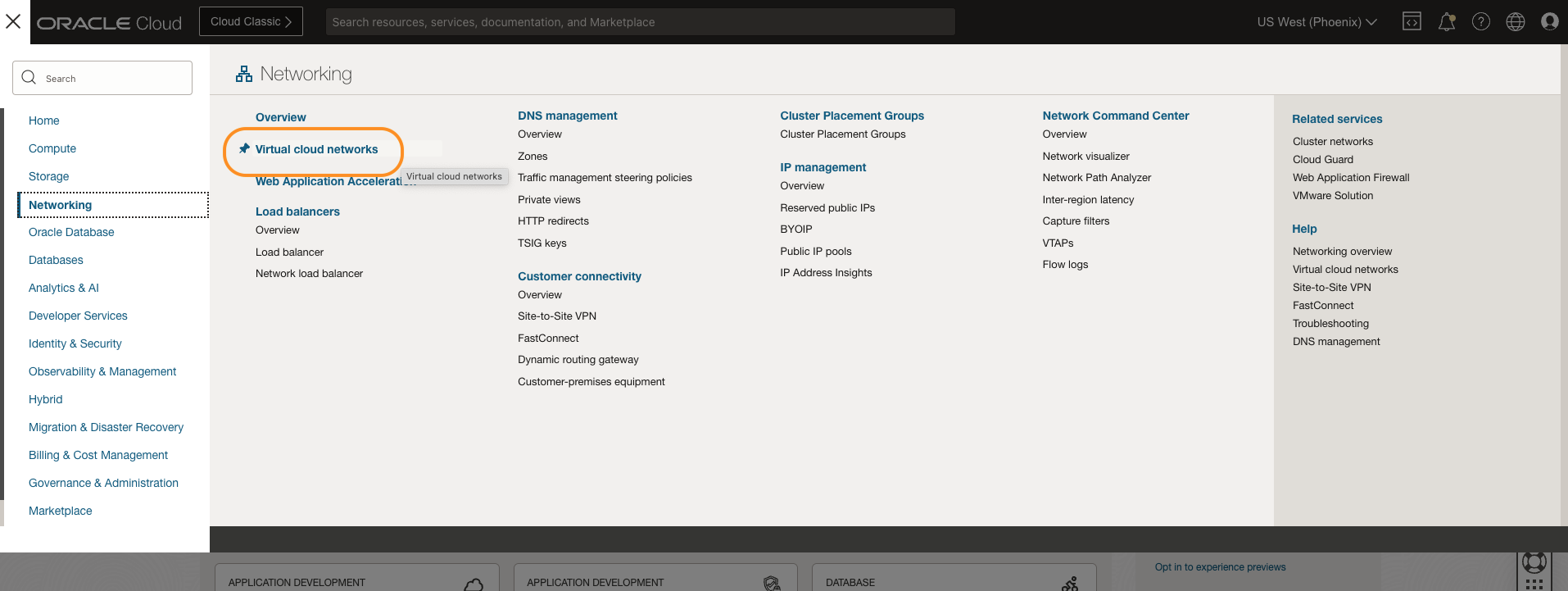Click Opt in to experience previews
This screenshot has height=591, width=1568.
coord(1220,566)
